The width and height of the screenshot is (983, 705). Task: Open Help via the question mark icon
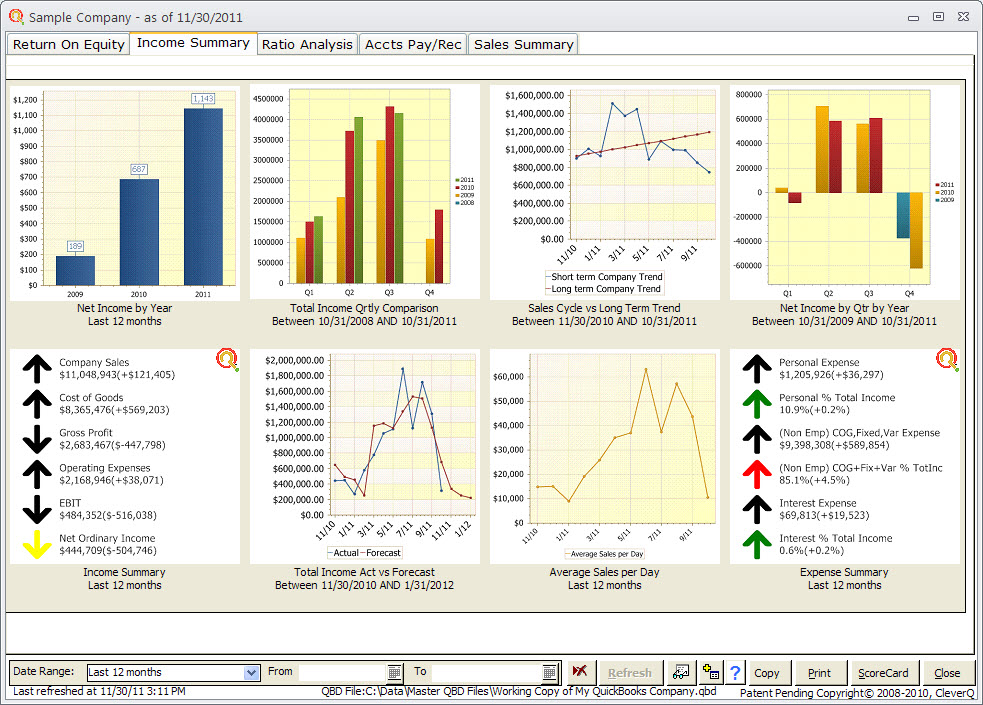point(735,672)
